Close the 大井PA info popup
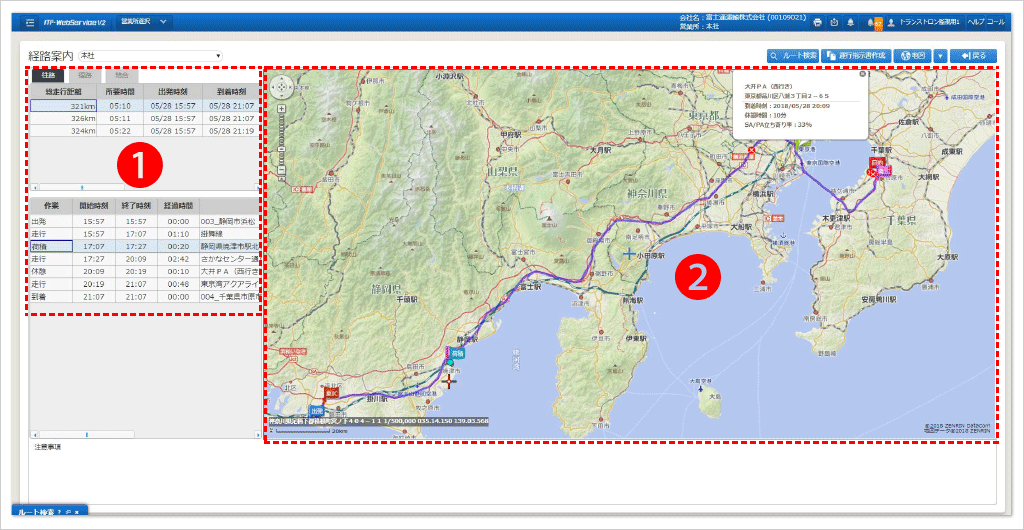The height and width of the screenshot is (530, 1024). (x=863, y=74)
